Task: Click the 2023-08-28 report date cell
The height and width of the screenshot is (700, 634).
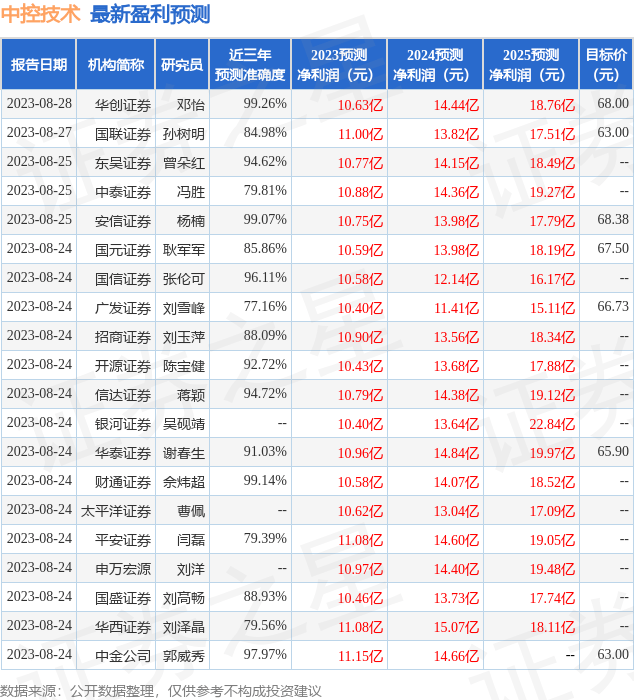Action: [39, 104]
